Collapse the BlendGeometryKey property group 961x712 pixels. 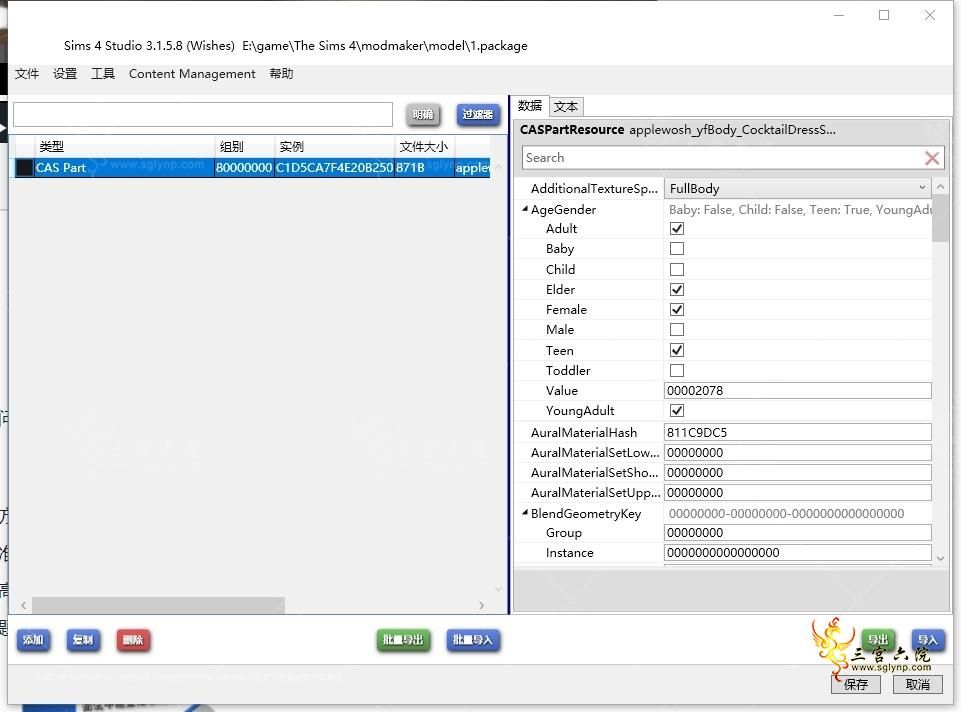click(525, 513)
